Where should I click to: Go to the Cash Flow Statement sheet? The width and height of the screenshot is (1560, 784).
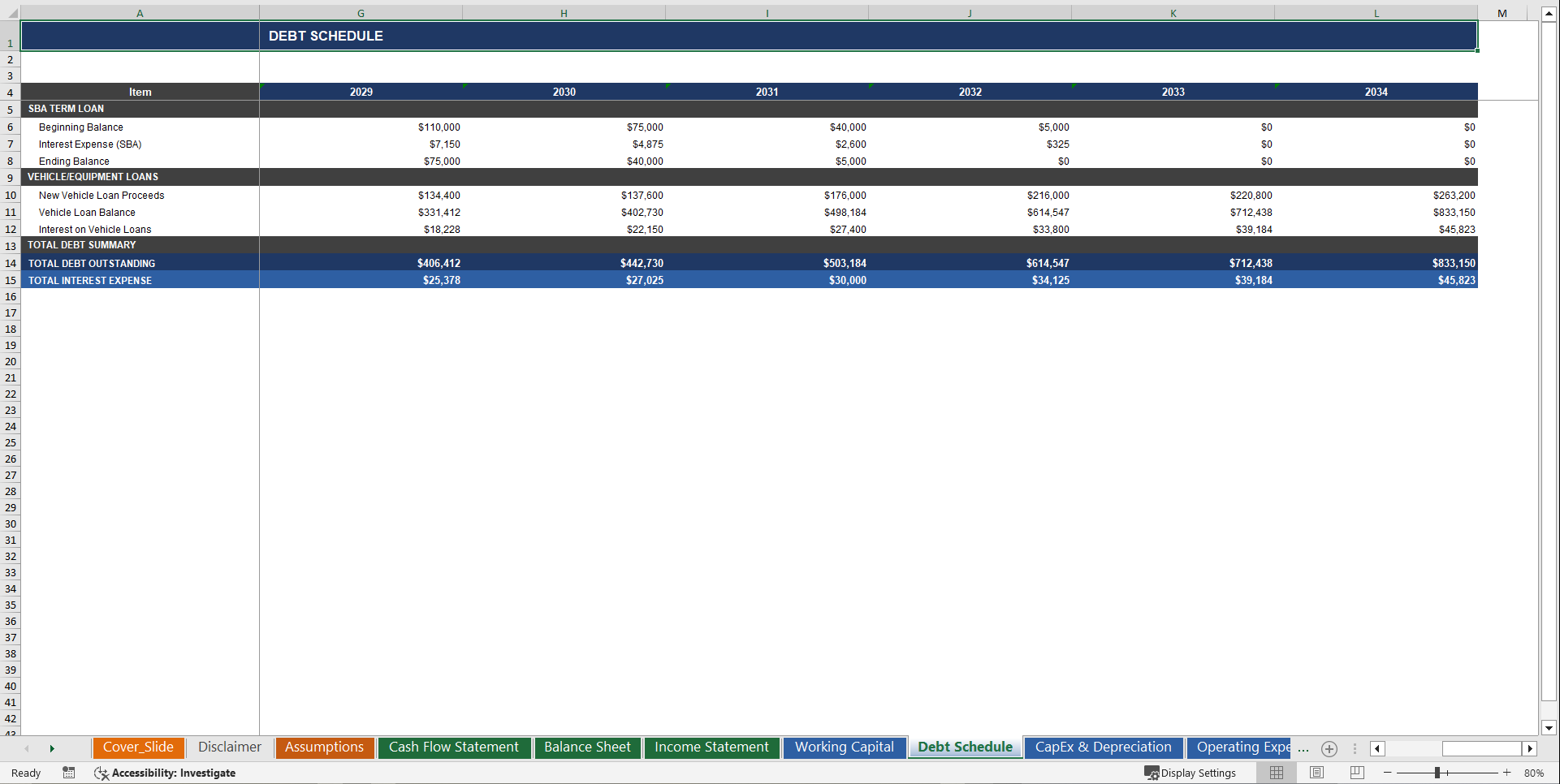point(454,747)
